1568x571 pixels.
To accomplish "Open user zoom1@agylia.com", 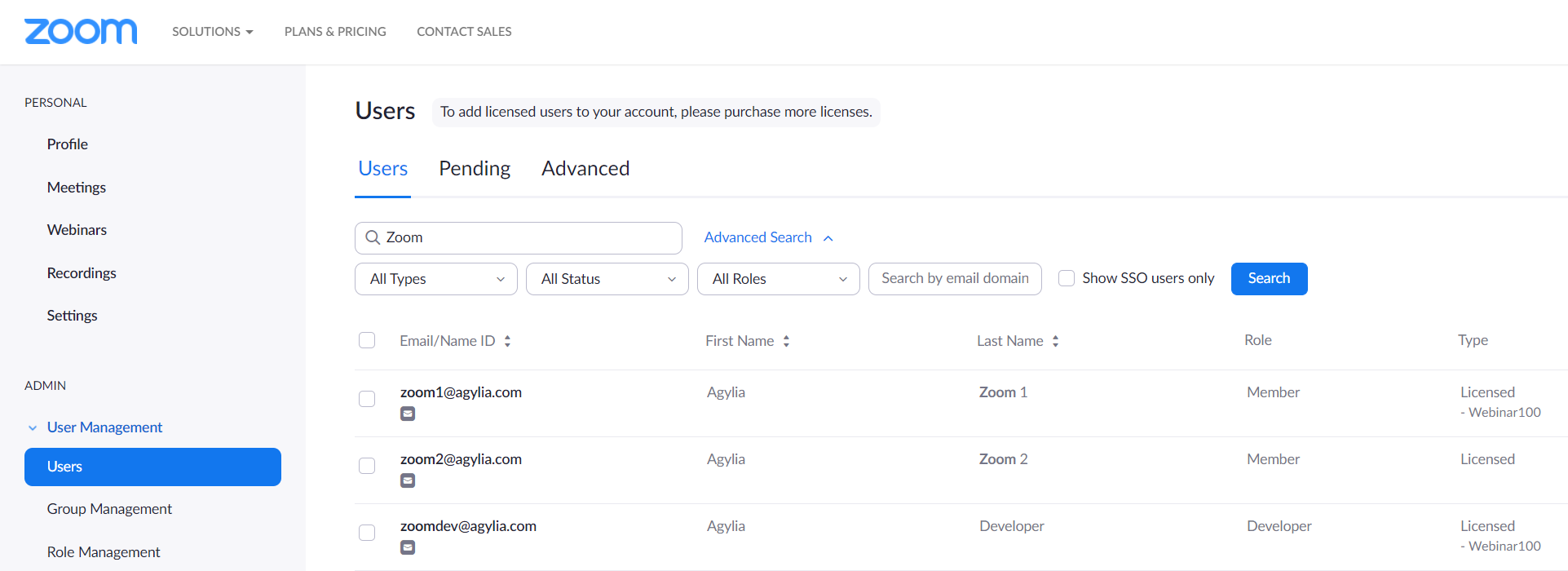I will 461,392.
